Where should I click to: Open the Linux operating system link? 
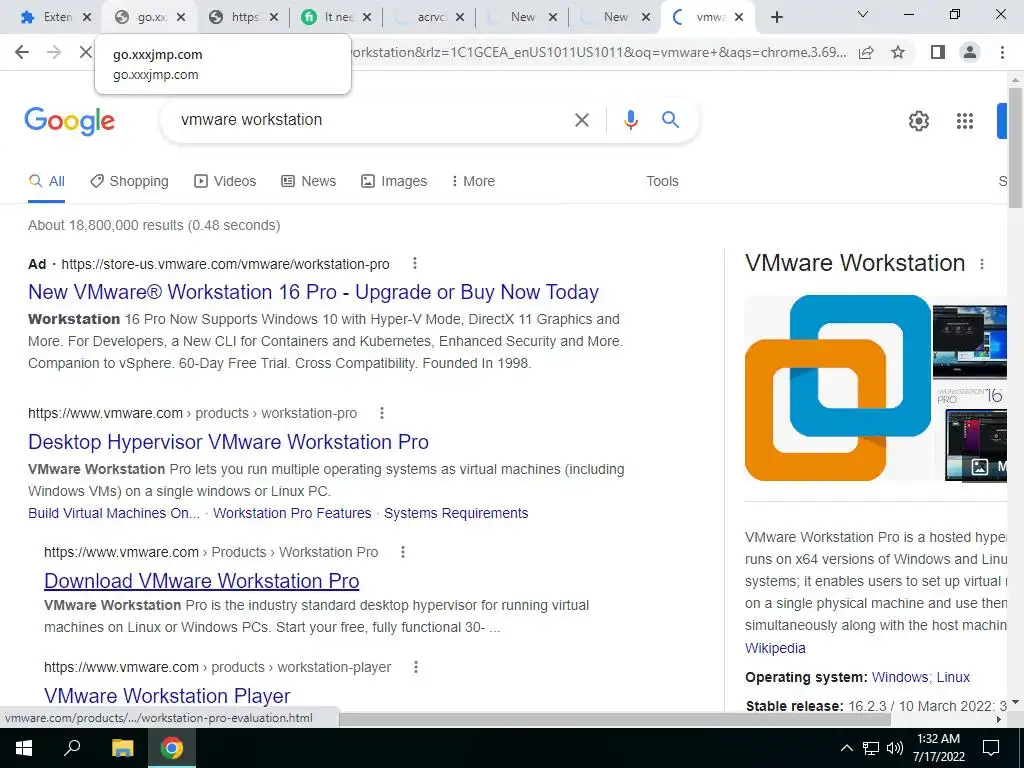coord(953,677)
